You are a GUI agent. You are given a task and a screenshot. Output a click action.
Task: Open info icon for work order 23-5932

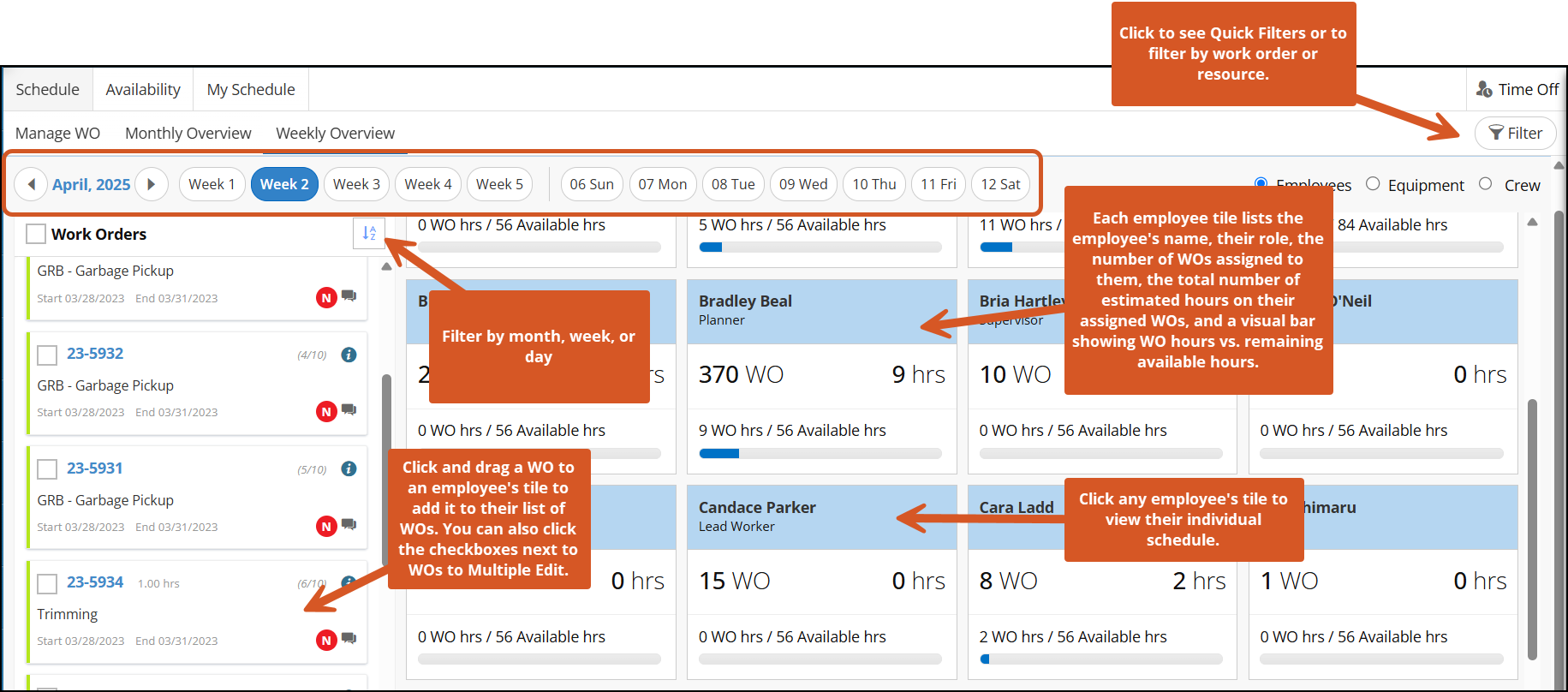[x=349, y=355]
